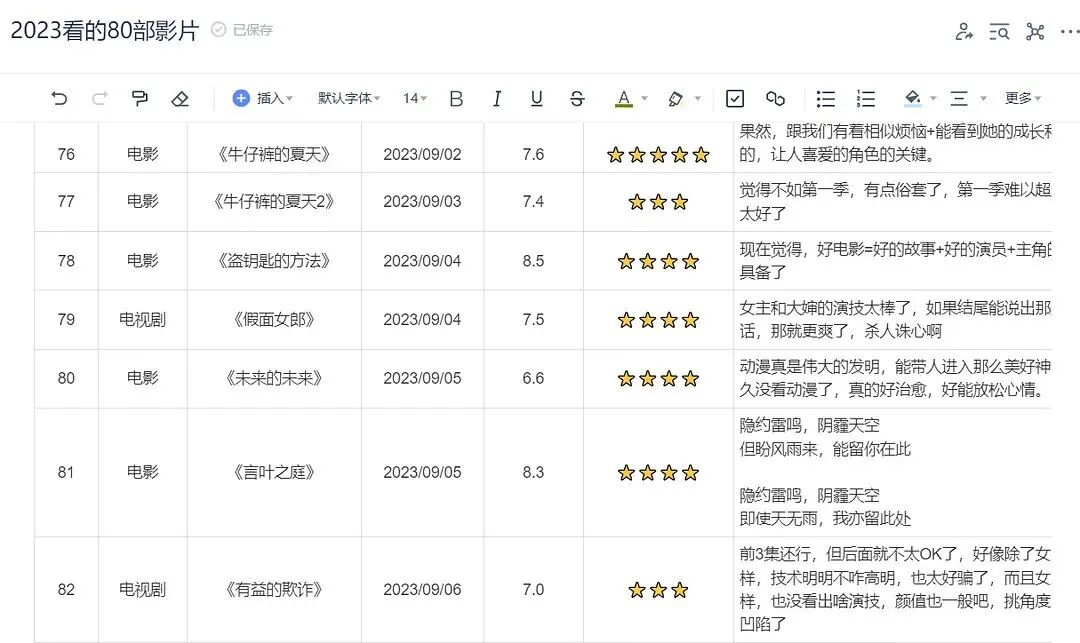Select the format painter tool

[x=140, y=98]
